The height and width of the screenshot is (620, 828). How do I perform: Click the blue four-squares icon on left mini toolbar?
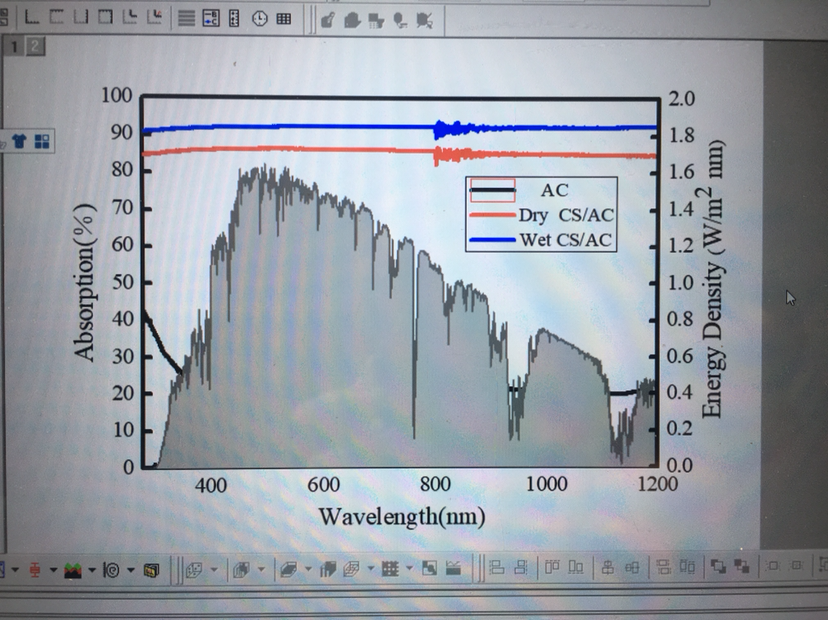(42, 141)
